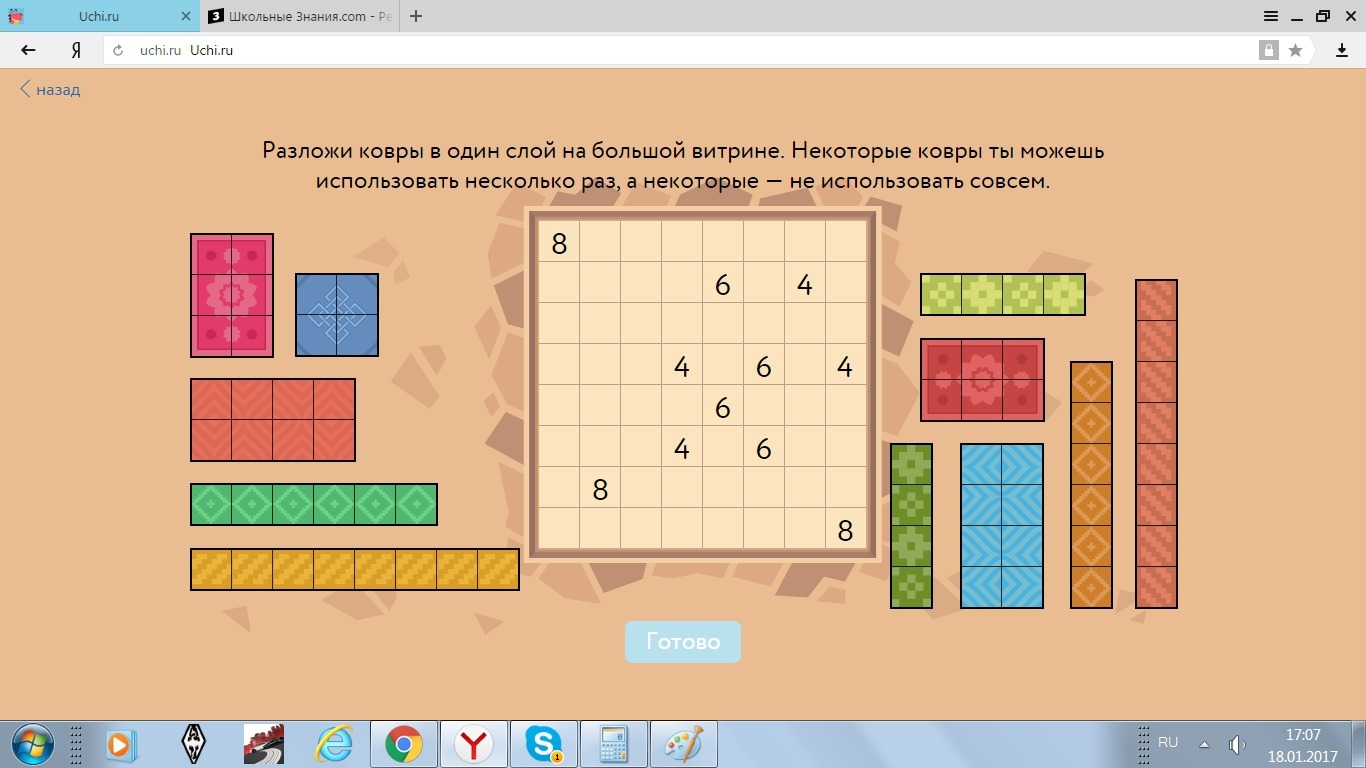The width and height of the screenshot is (1366, 768).
Task: Open a new tab with plus button
Action: 416,16
